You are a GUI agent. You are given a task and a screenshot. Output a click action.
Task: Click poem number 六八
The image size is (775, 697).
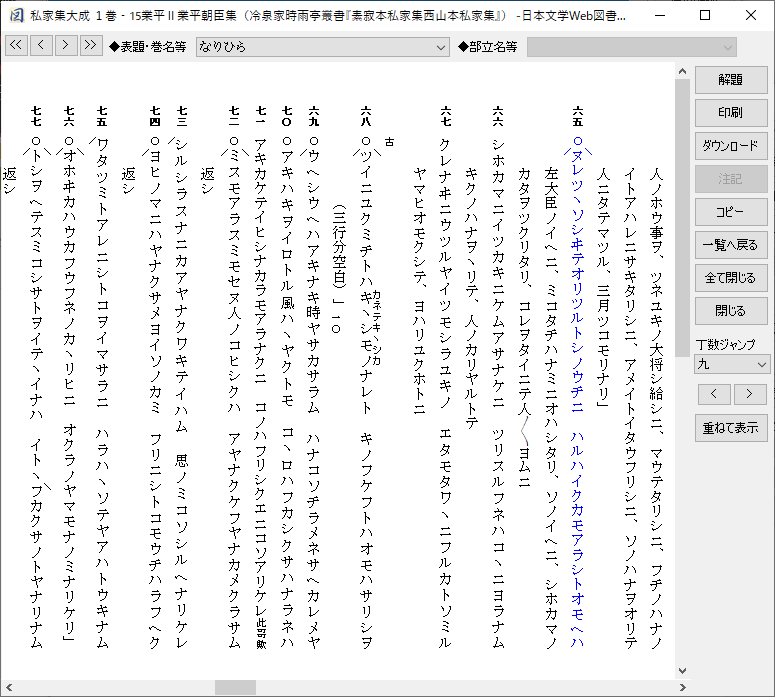pyautogui.click(x=366, y=116)
